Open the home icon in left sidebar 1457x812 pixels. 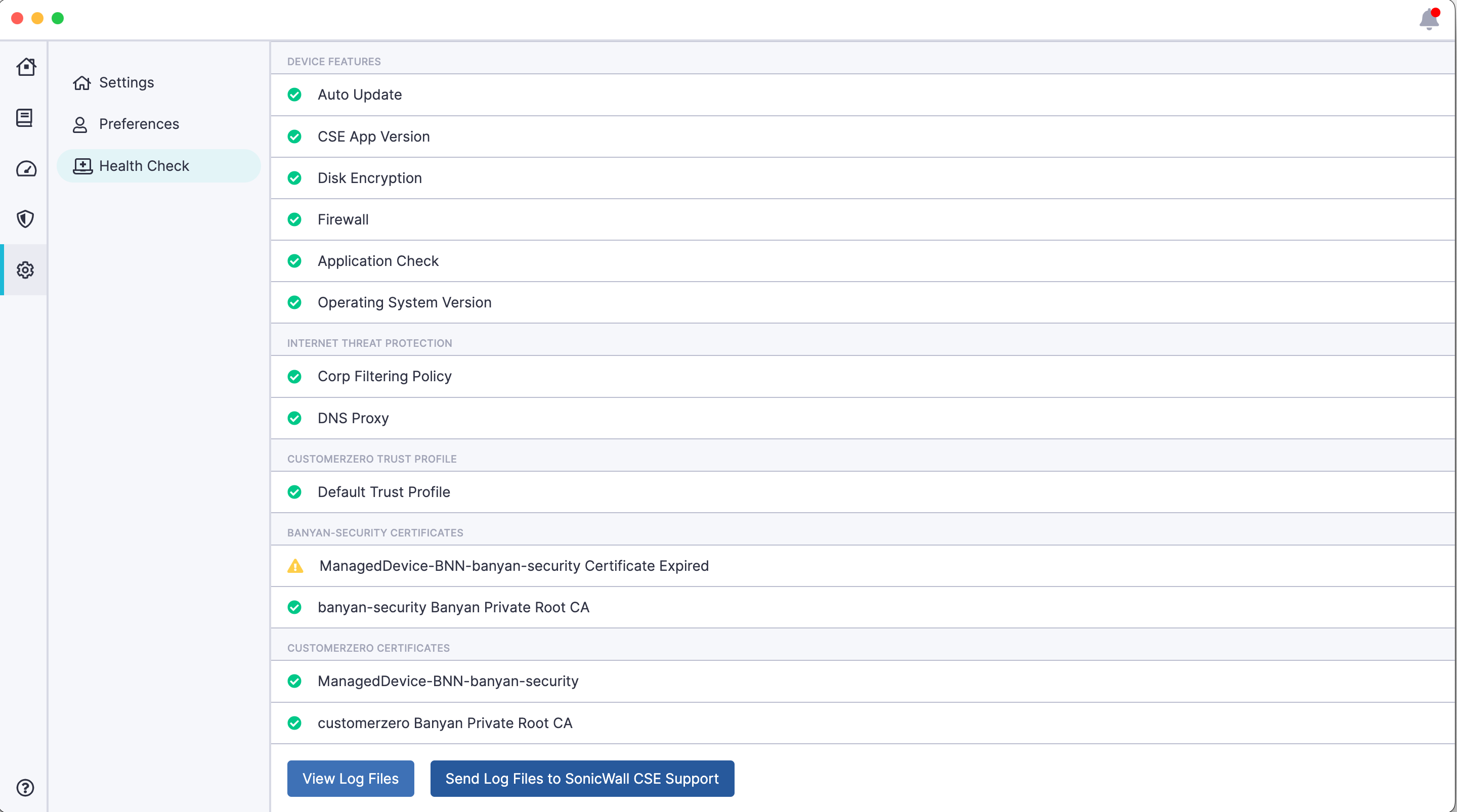(x=25, y=67)
